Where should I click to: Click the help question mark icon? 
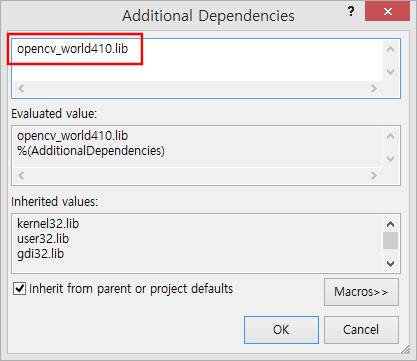pos(351,12)
